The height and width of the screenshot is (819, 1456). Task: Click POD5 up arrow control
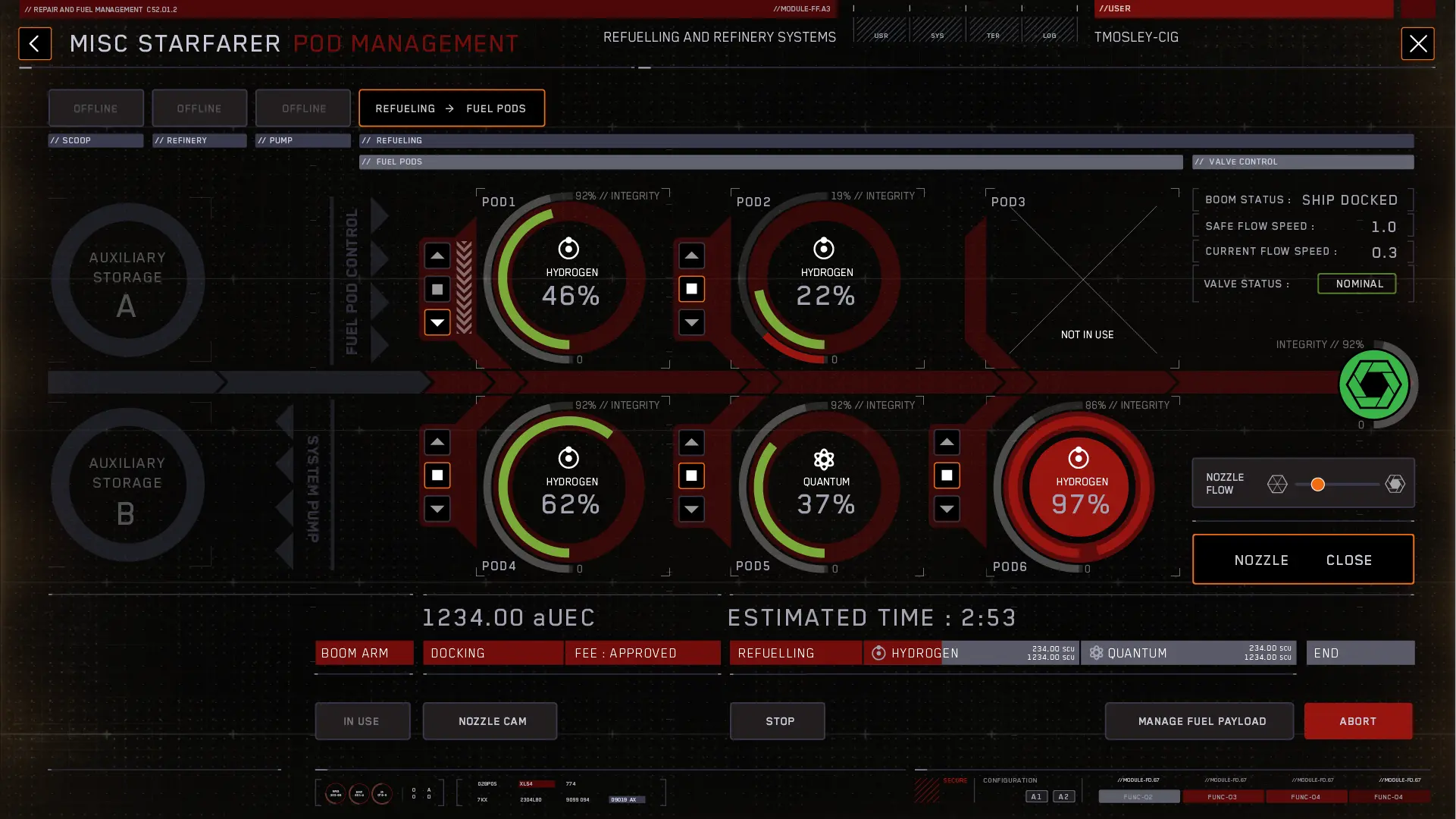point(691,443)
